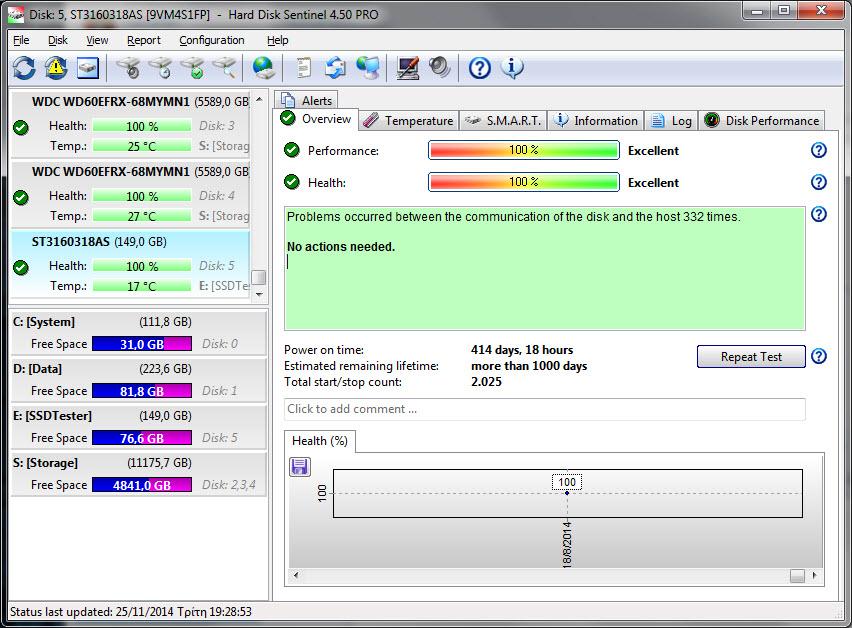852x628 pixels.
Task: Click the 100 data point on health graph
Action: 567,492
